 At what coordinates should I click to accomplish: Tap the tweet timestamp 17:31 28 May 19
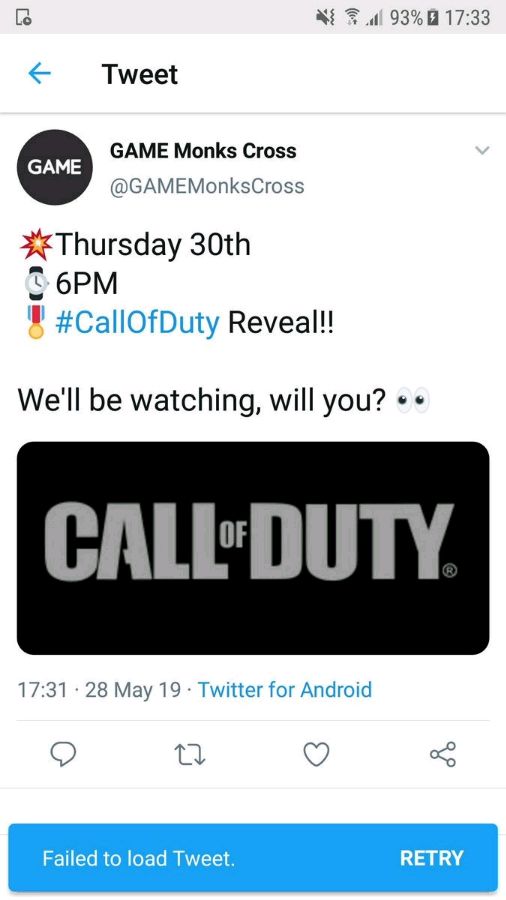[99, 689]
